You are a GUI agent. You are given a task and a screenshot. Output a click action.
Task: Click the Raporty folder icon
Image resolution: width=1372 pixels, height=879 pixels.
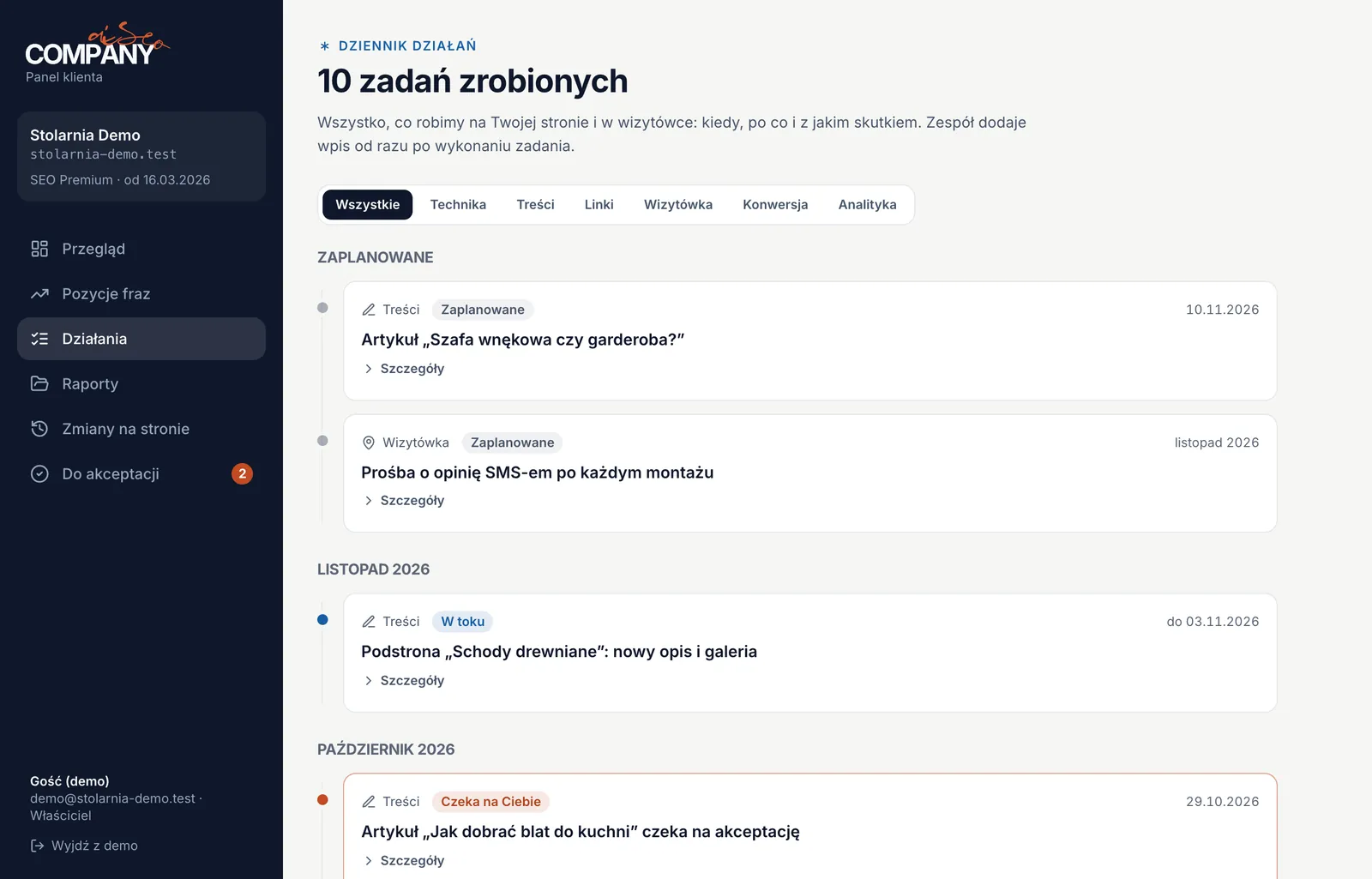coord(39,383)
